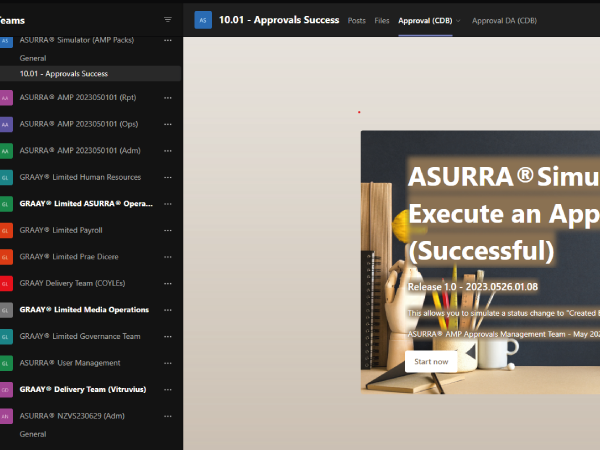Switch to the Files tab

pos(382,21)
